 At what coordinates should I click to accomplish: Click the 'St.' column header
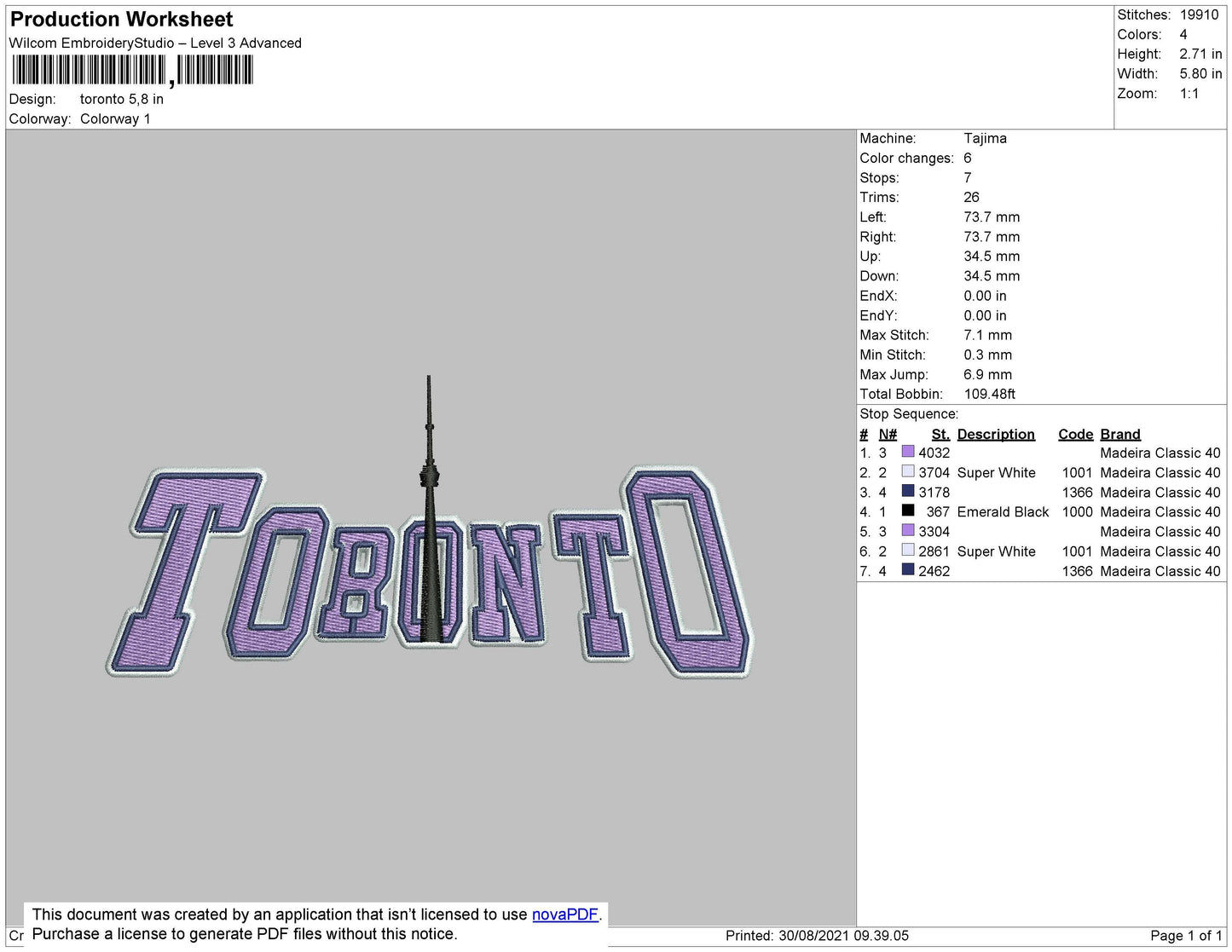[940, 434]
